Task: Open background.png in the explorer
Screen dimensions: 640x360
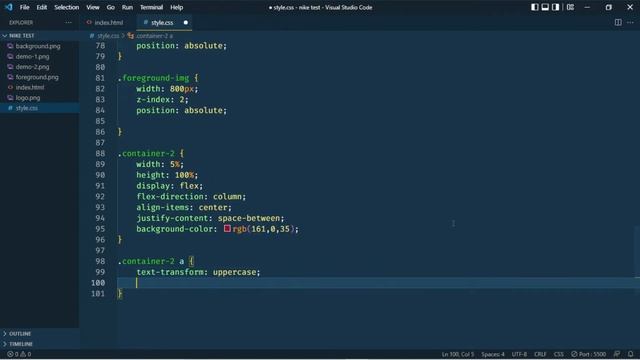Action: 38,46
